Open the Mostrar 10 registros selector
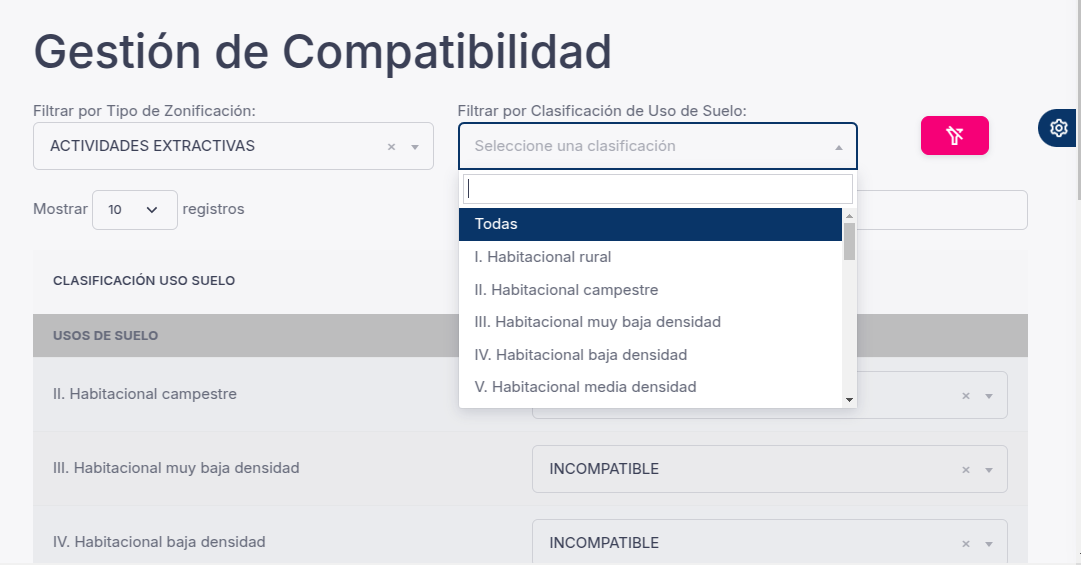1081x565 pixels. pyautogui.click(x=134, y=209)
